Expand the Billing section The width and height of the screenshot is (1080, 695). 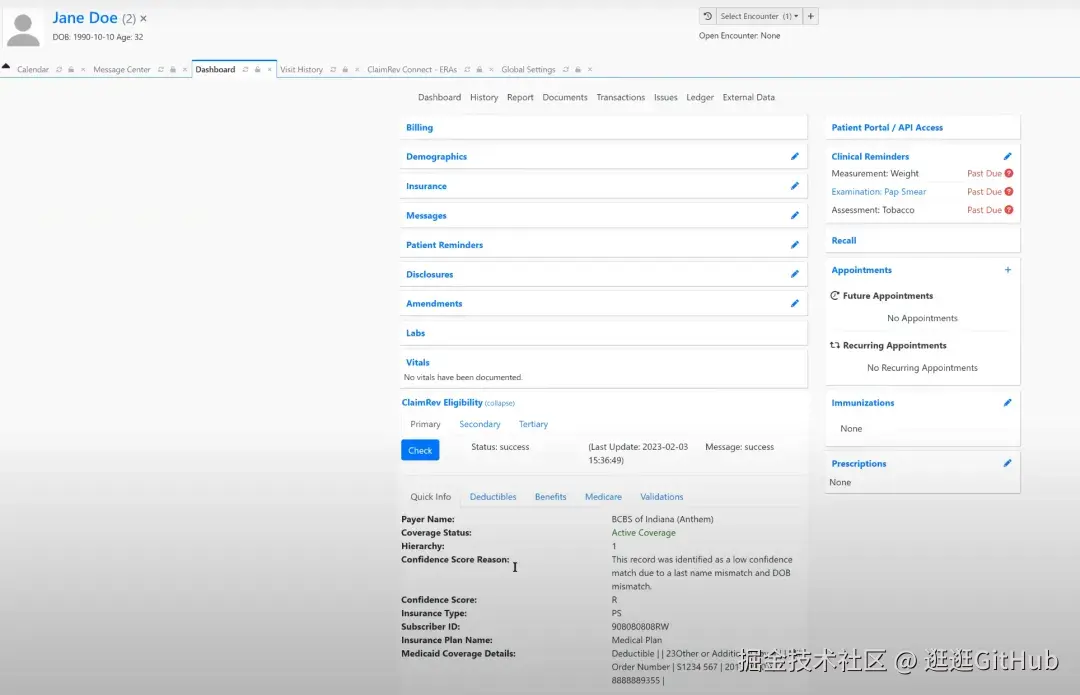(419, 127)
